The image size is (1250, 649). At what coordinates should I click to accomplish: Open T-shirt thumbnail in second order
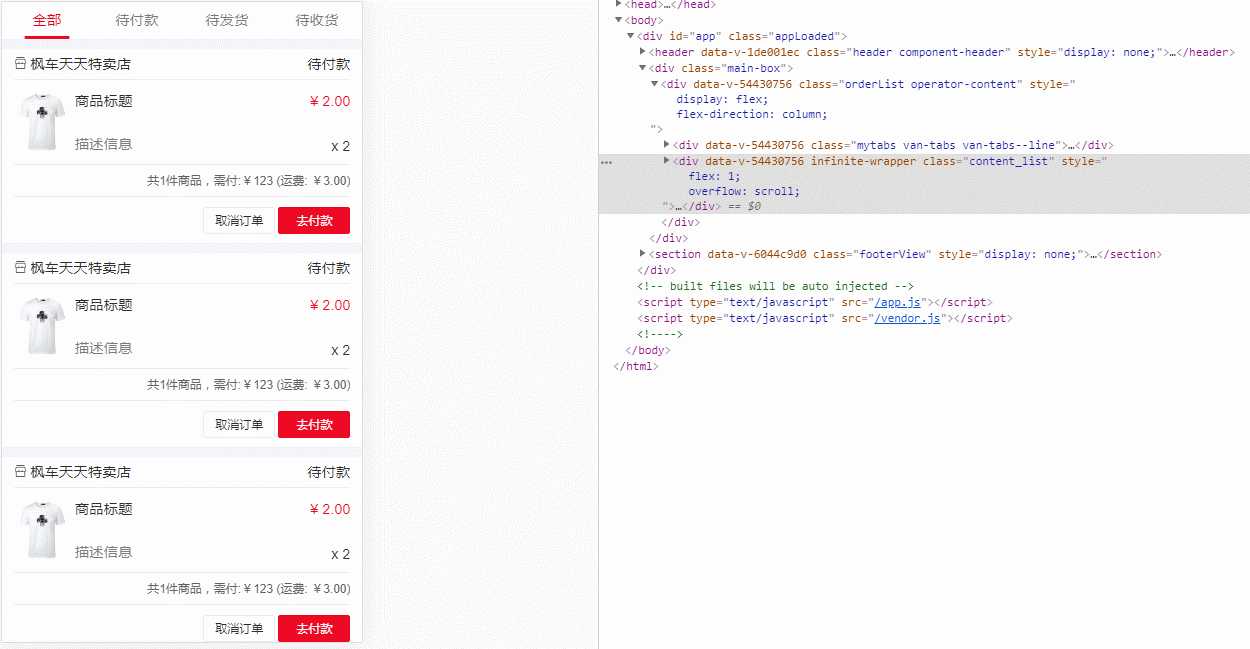42,326
